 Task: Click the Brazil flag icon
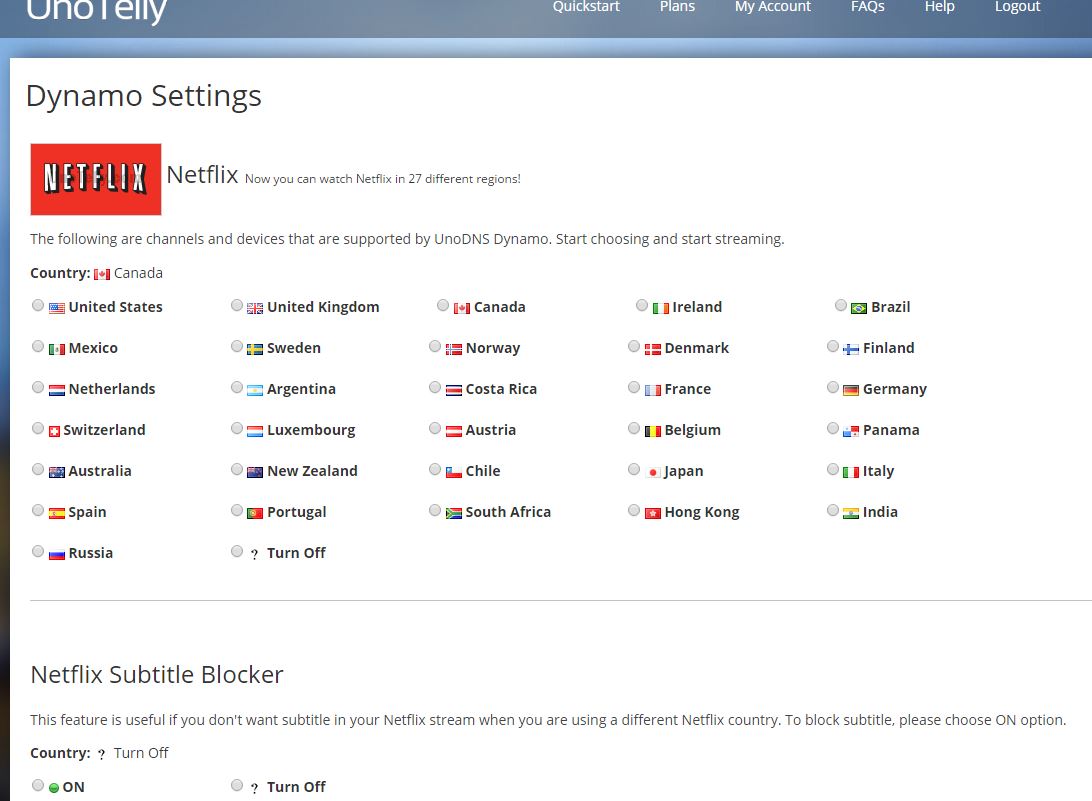click(859, 308)
